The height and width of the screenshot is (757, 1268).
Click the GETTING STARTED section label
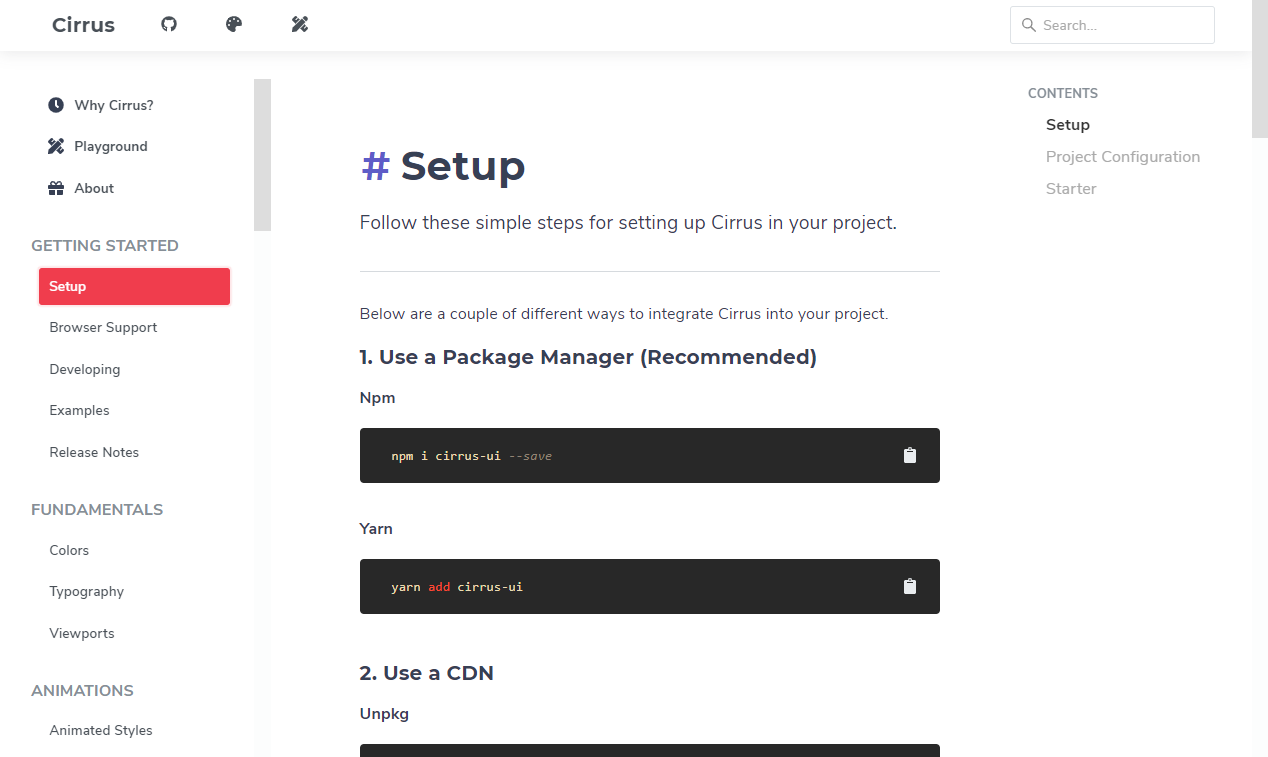click(105, 246)
